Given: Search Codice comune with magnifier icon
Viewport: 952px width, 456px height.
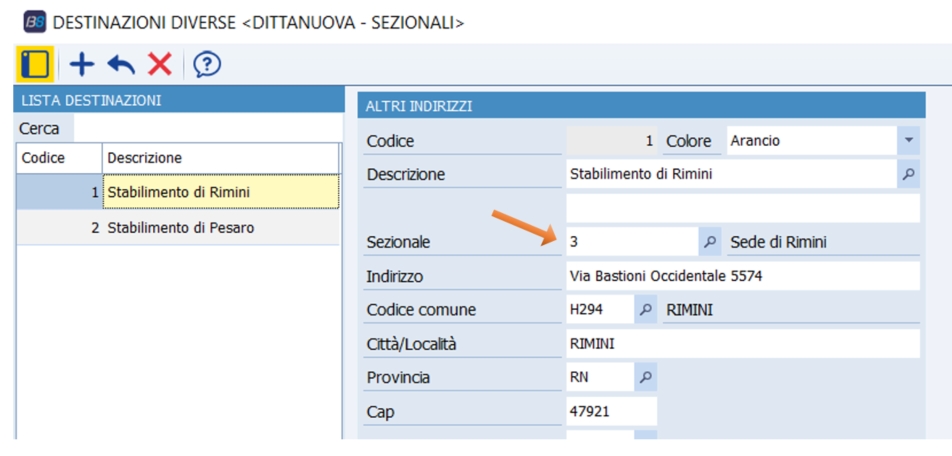Looking at the screenshot, I should pyautogui.click(x=646, y=310).
